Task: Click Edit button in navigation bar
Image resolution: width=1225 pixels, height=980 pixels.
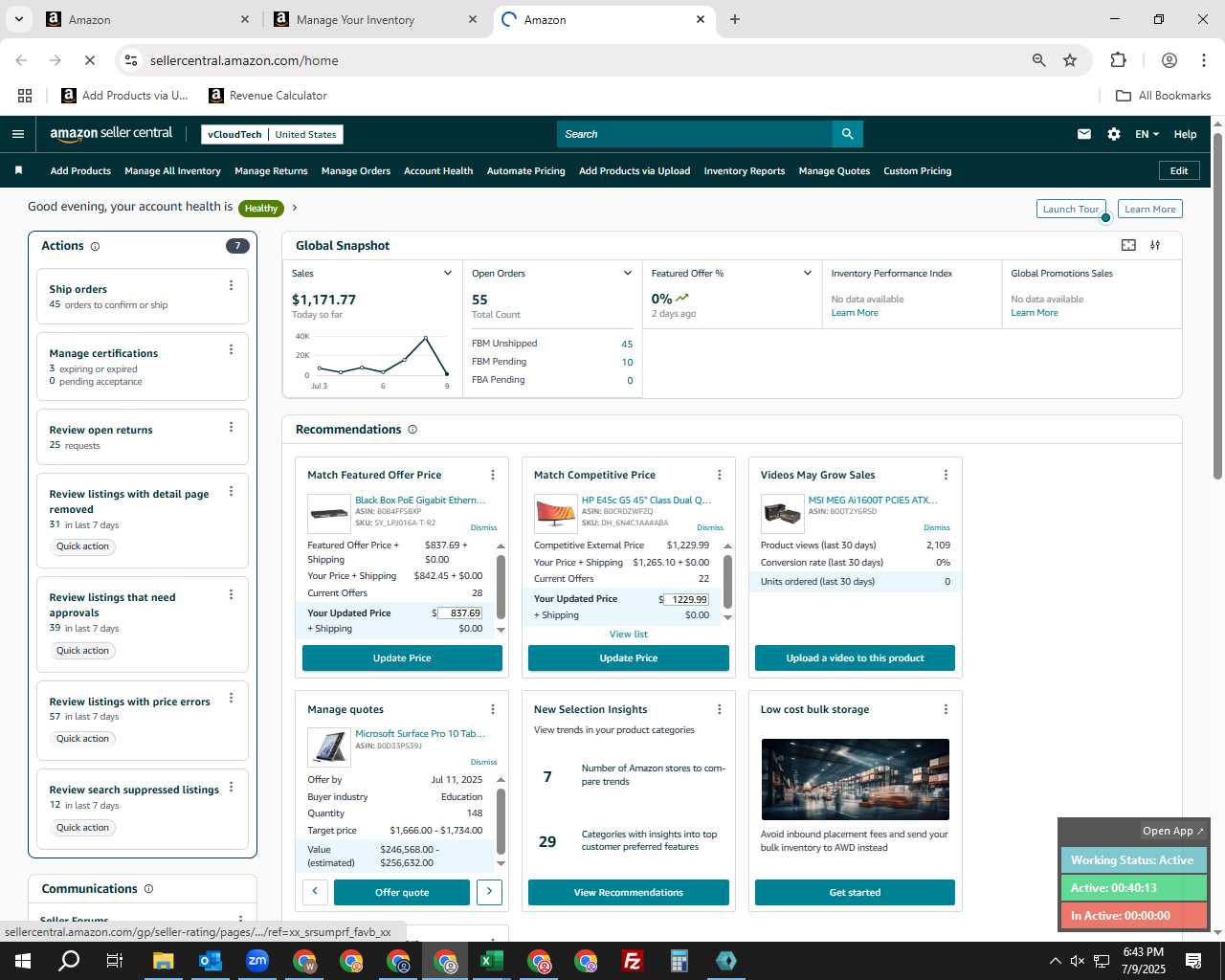Action: 1179,170
